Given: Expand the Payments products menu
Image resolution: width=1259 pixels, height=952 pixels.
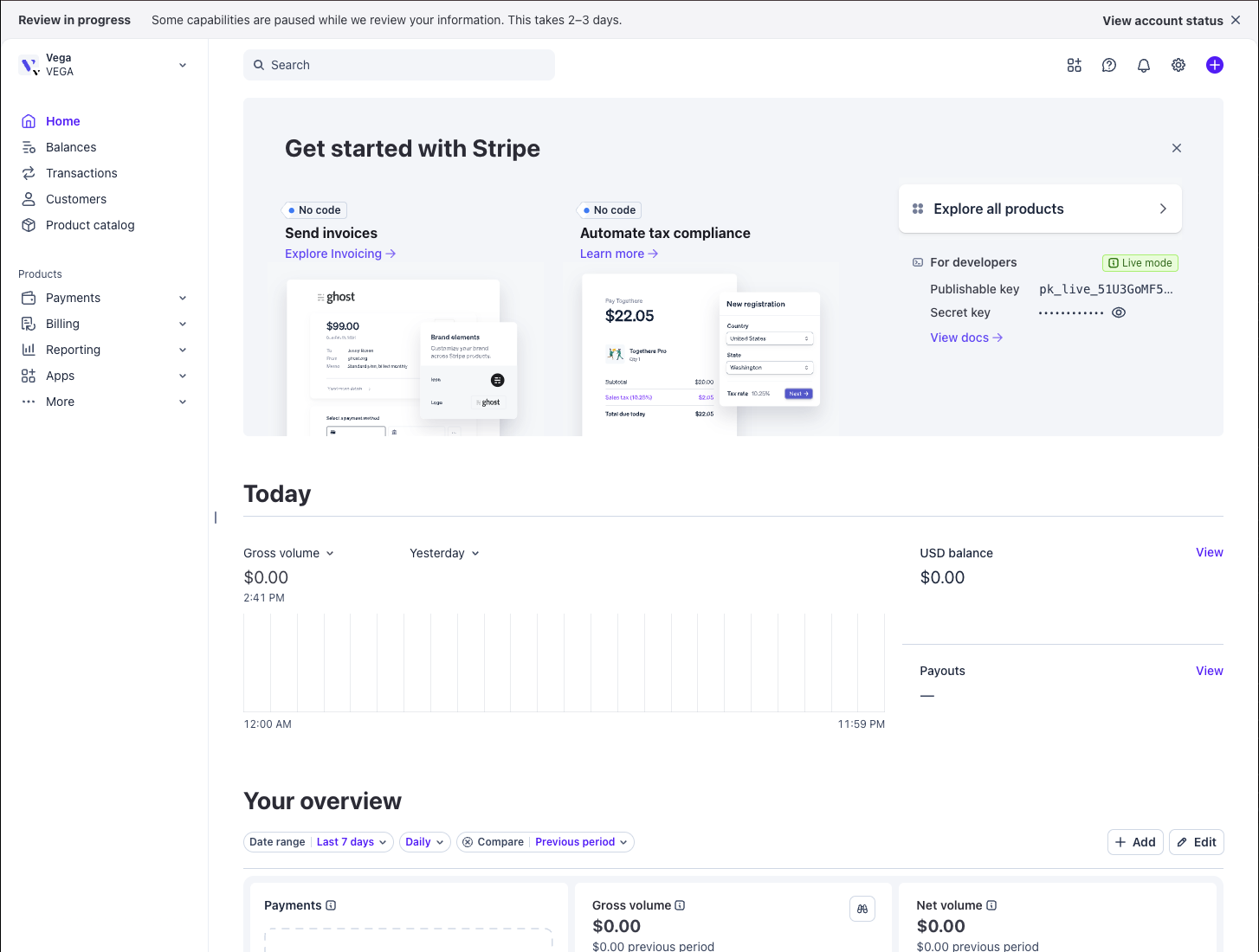Looking at the screenshot, I should click(183, 298).
